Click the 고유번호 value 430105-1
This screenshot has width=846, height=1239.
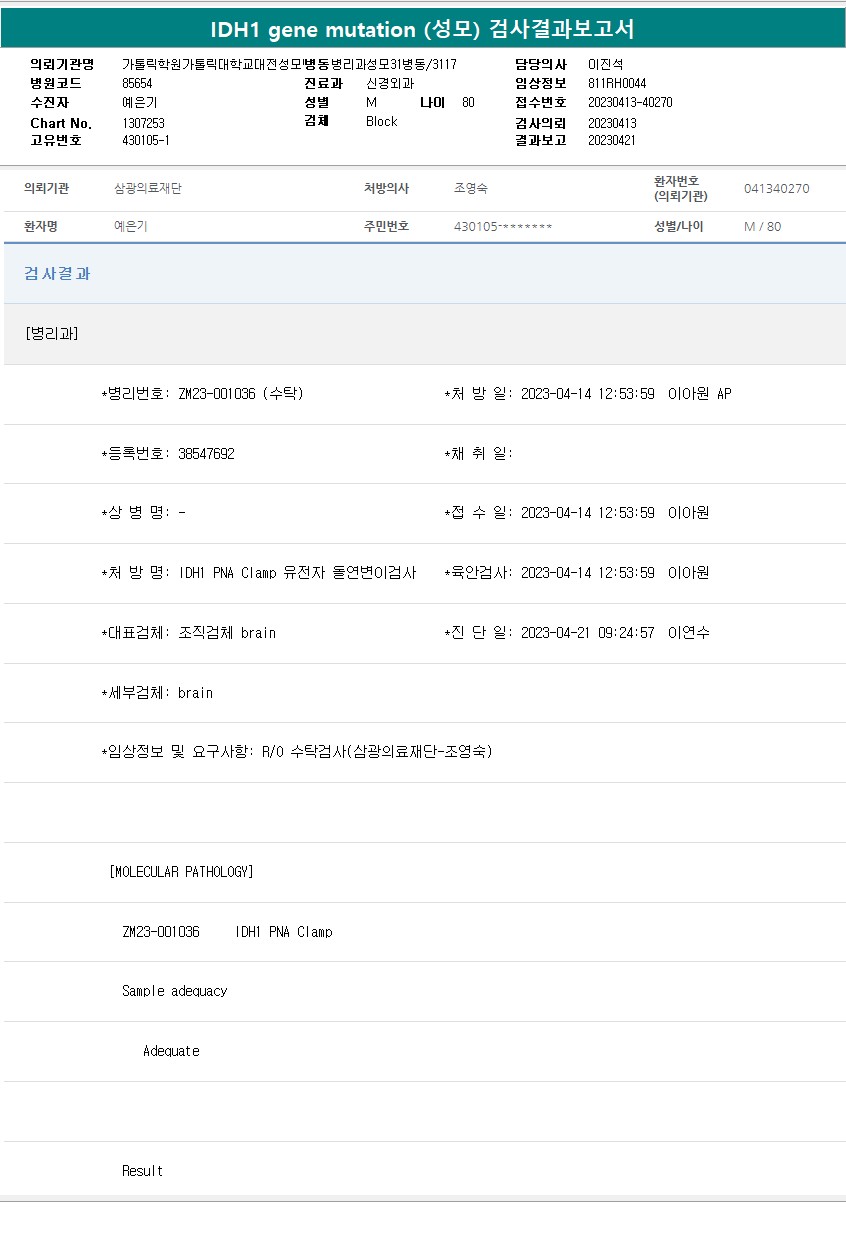coord(146,140)
